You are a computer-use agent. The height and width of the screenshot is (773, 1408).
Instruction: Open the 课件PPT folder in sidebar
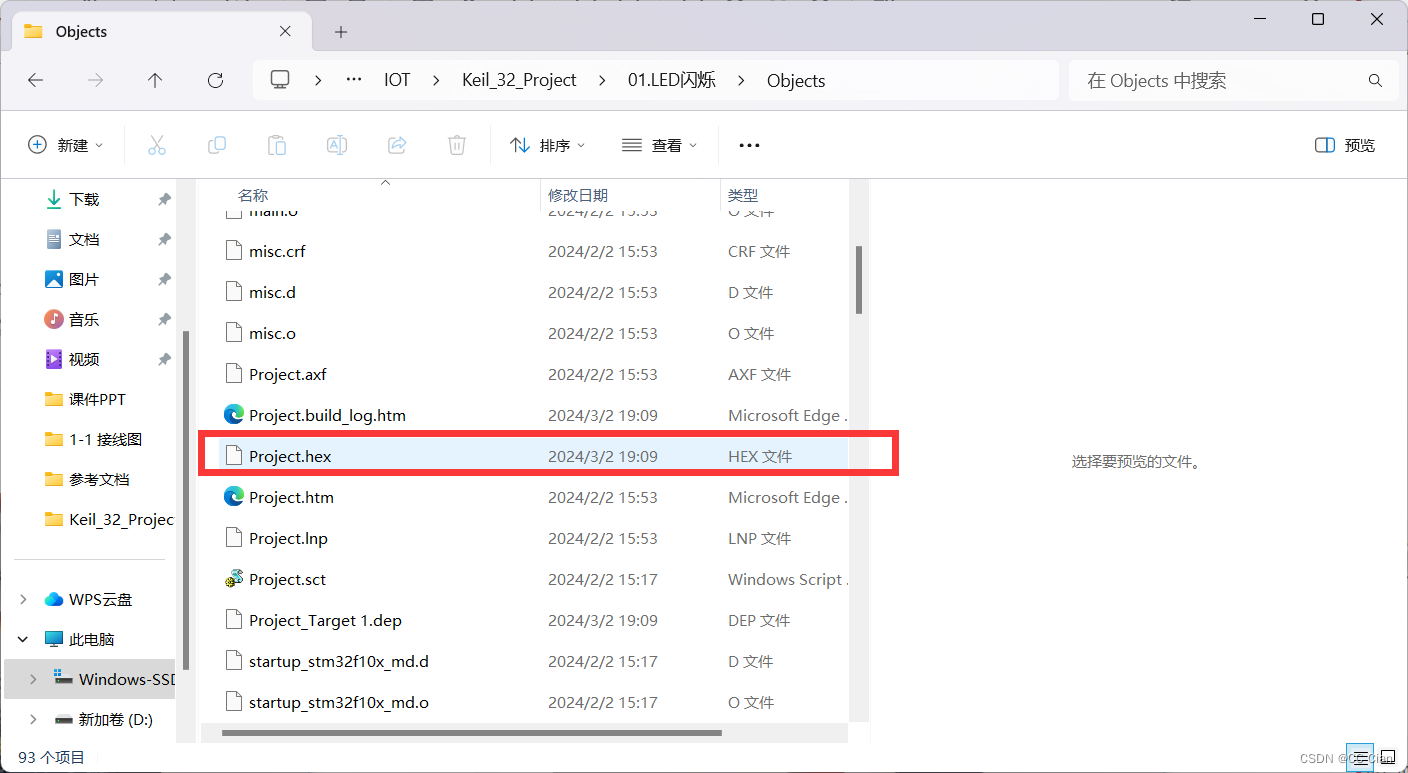click(x=95, y=399)
